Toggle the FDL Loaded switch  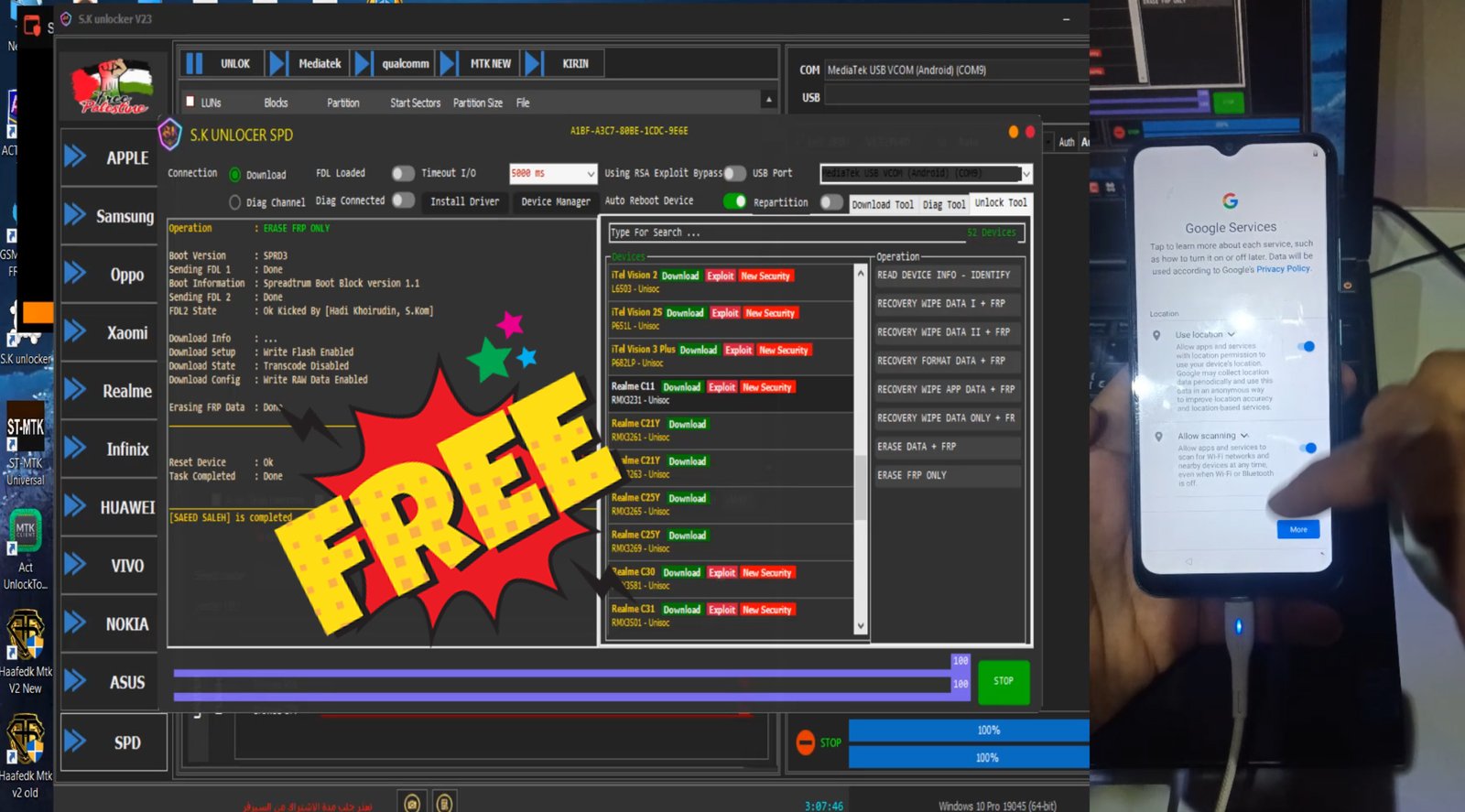point(403,173)
